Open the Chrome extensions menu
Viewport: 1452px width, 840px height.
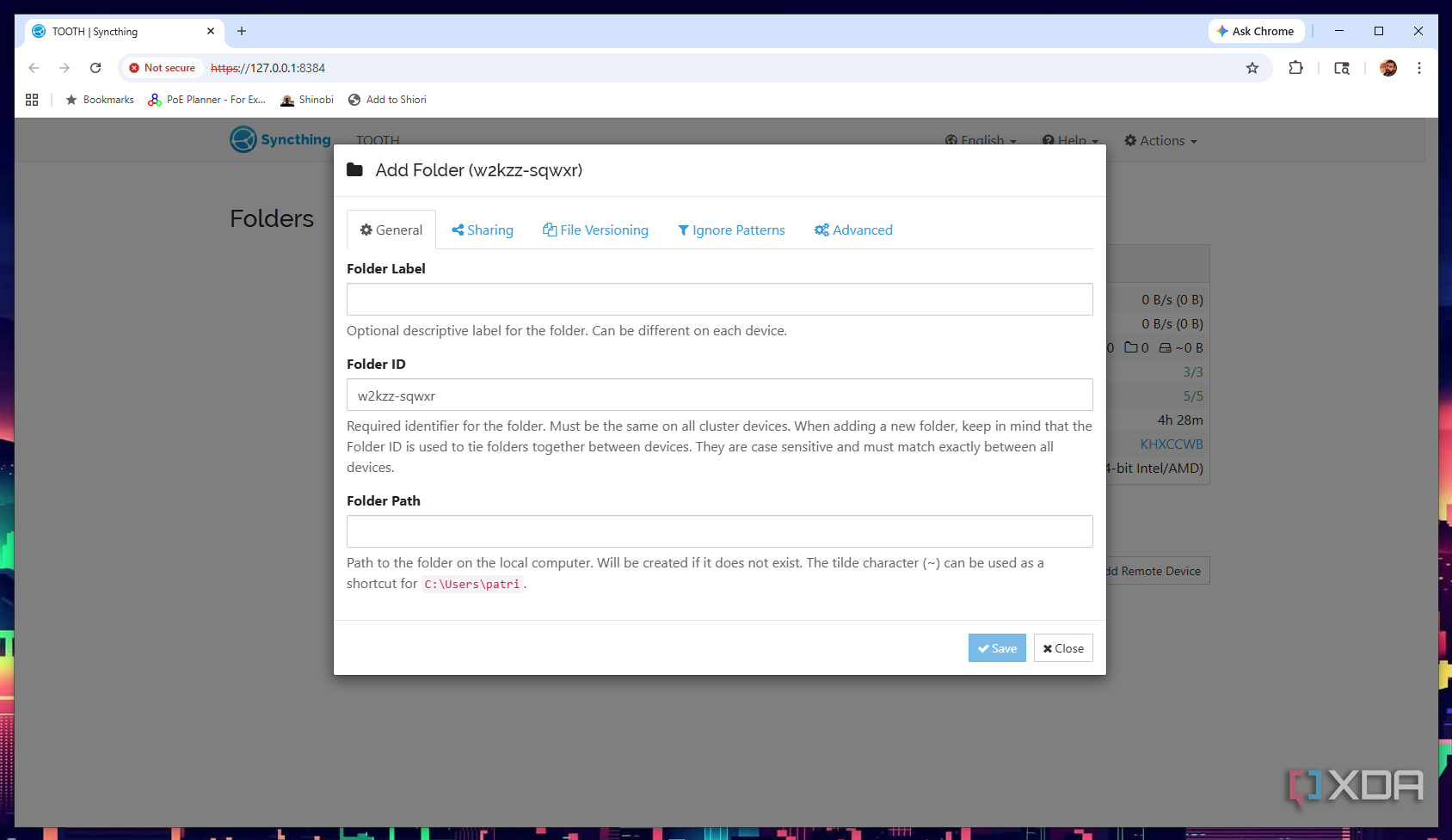click(x=1295, y=68)
